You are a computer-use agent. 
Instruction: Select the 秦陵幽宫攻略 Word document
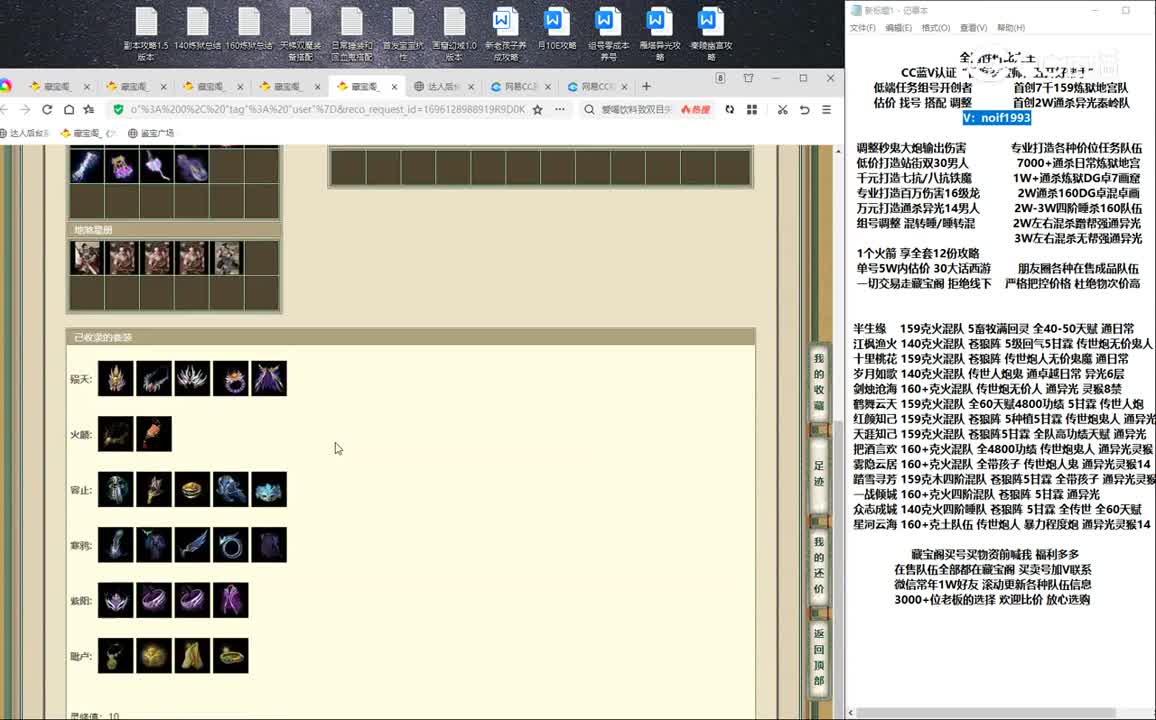(x=711, y=34)
